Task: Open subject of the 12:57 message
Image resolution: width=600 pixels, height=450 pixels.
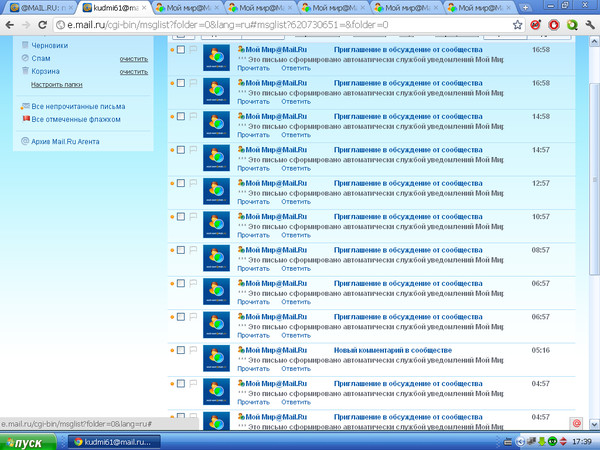Action: pos(408,183)
